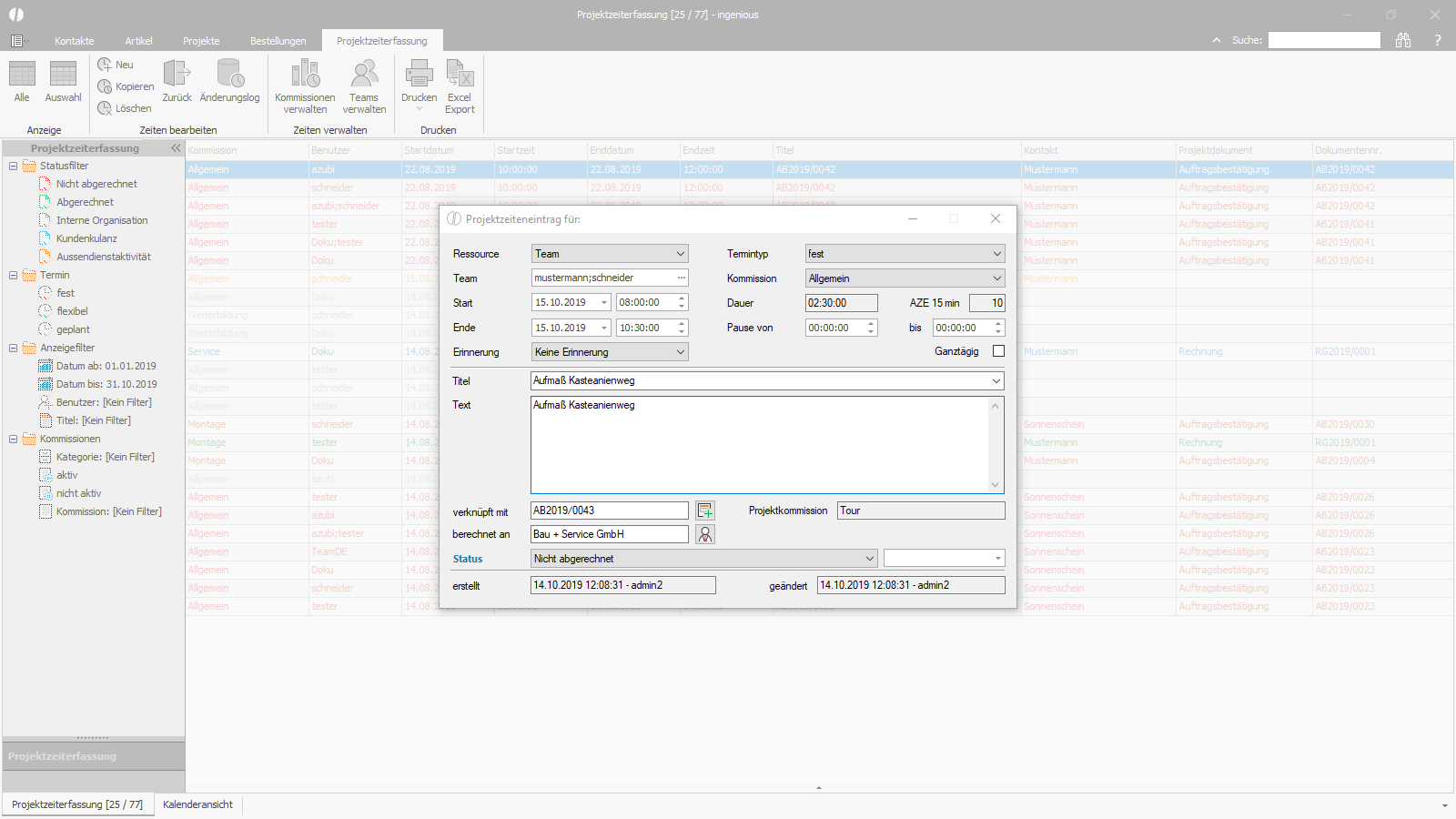The width and height of the screenshot is (1456, 819).
Task: Open Ende date picker dropdown
Action: point(604,328)
